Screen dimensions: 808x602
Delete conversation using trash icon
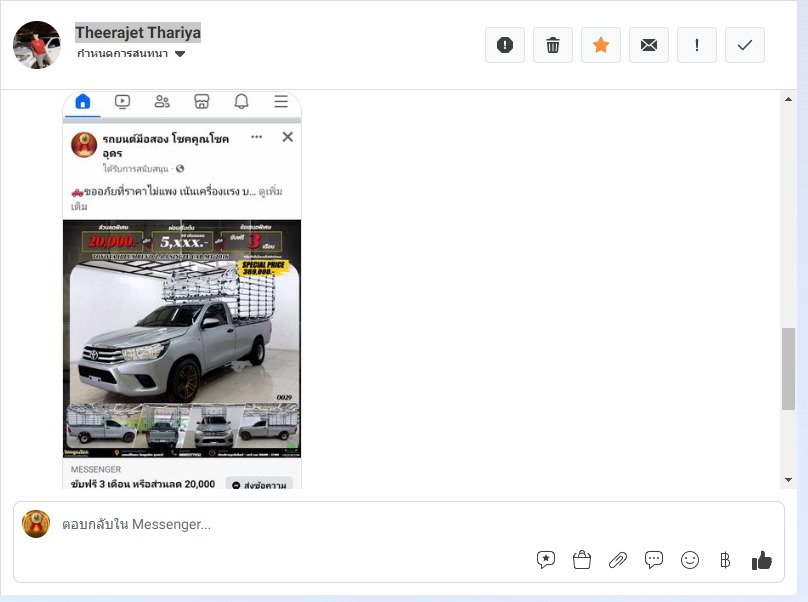553,45
